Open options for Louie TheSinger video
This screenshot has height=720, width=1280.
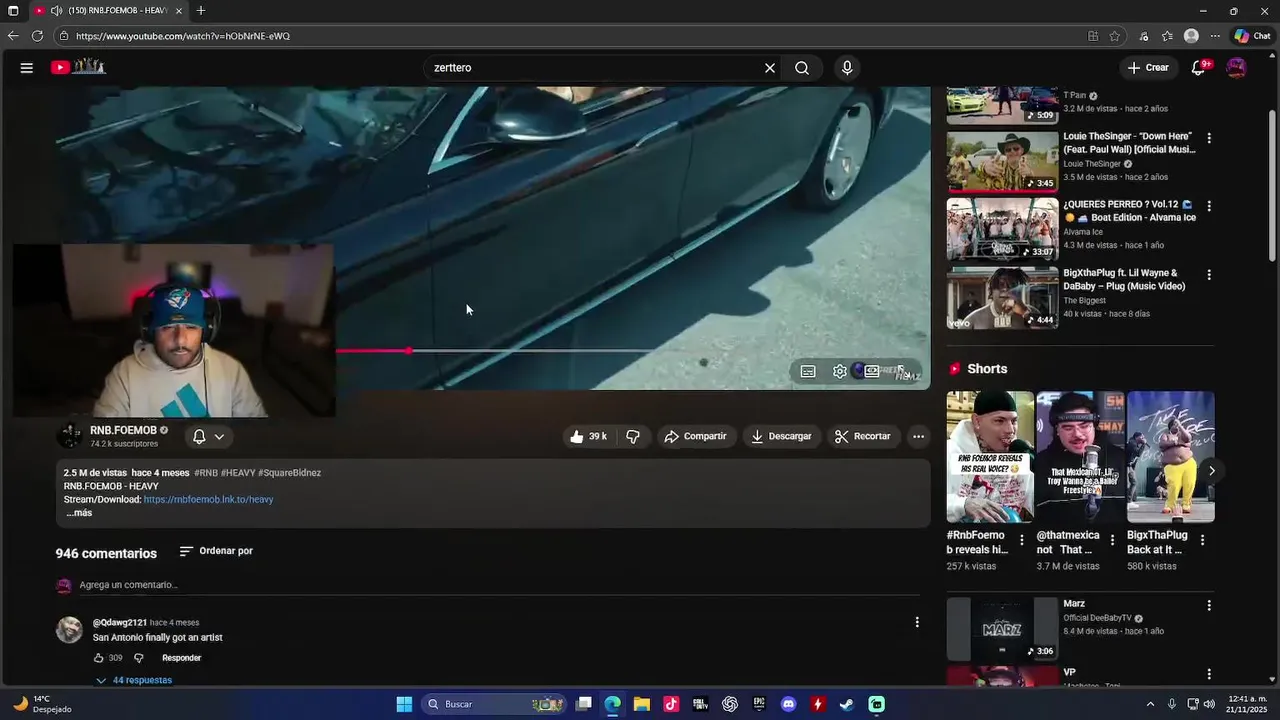pos(1209,138)
